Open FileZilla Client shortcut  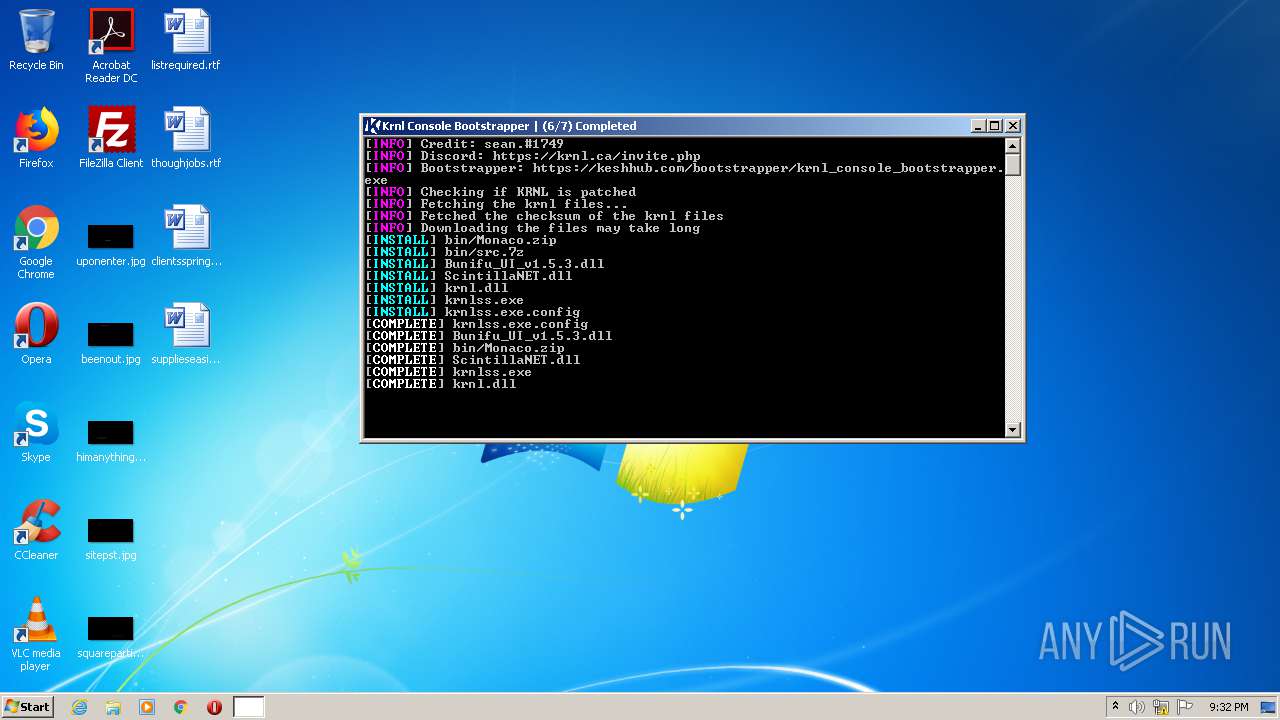click(x=111, y=139)
